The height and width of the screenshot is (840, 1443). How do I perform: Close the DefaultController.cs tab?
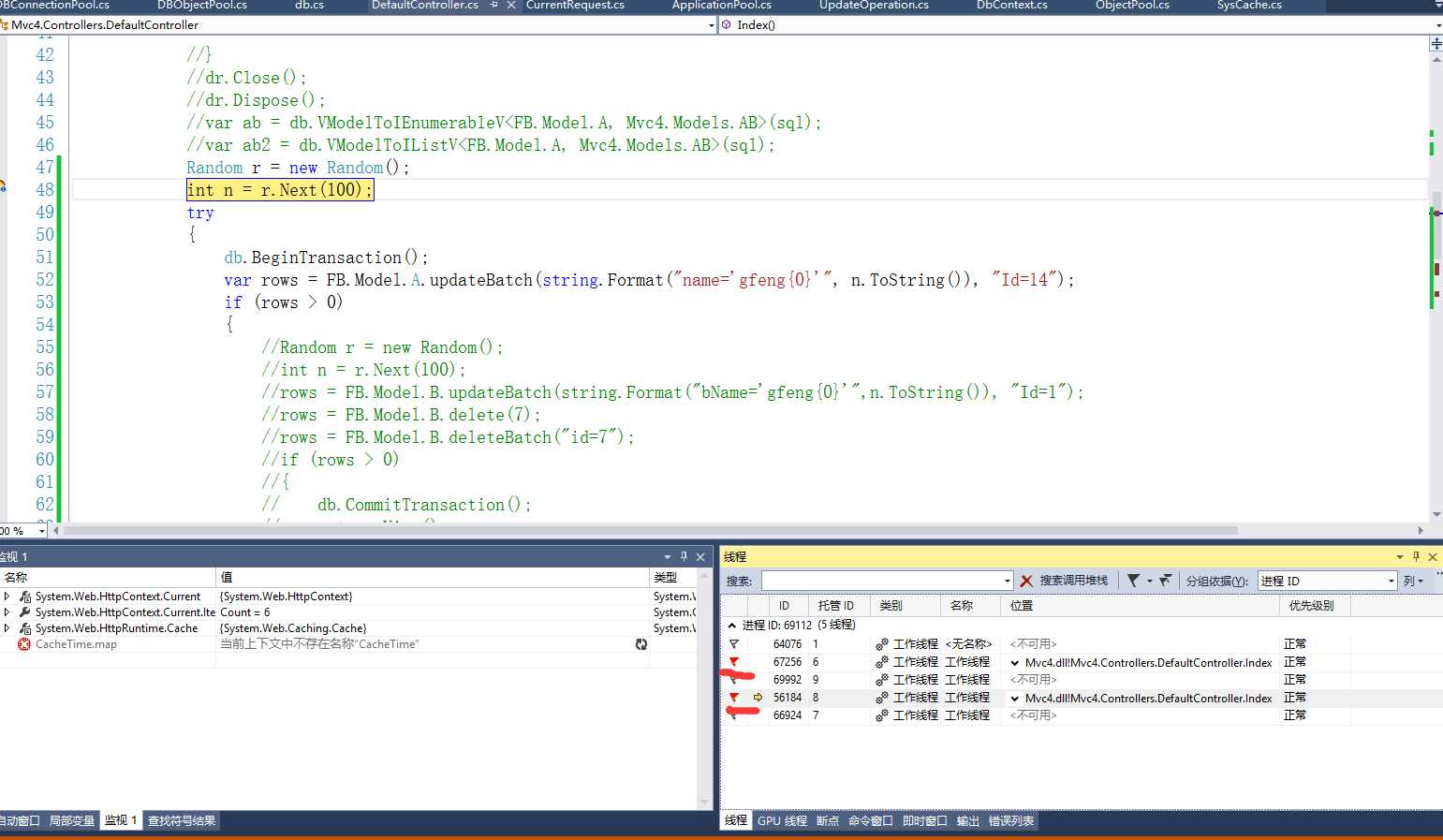[511, 5]
